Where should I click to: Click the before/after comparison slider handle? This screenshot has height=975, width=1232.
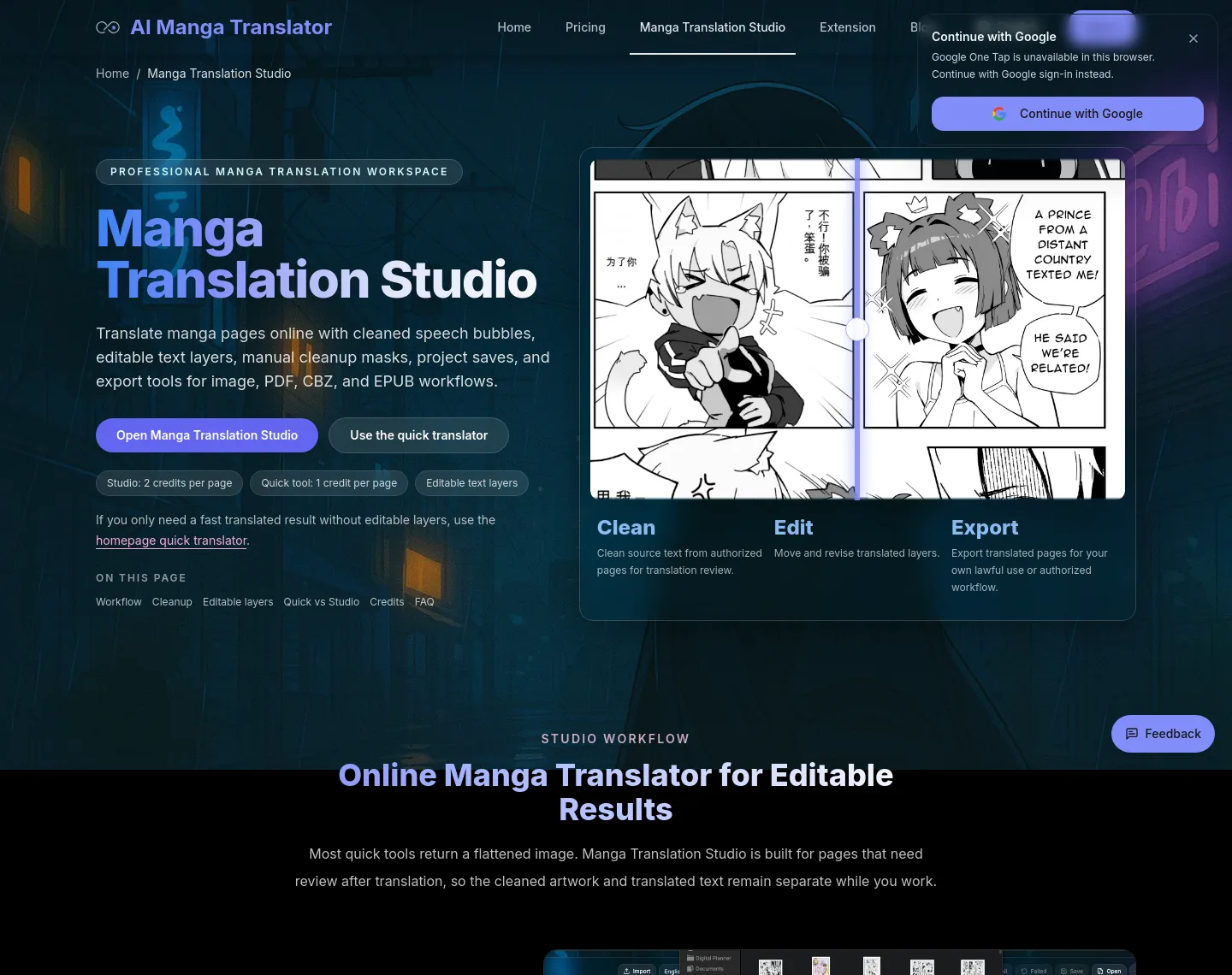857,329
